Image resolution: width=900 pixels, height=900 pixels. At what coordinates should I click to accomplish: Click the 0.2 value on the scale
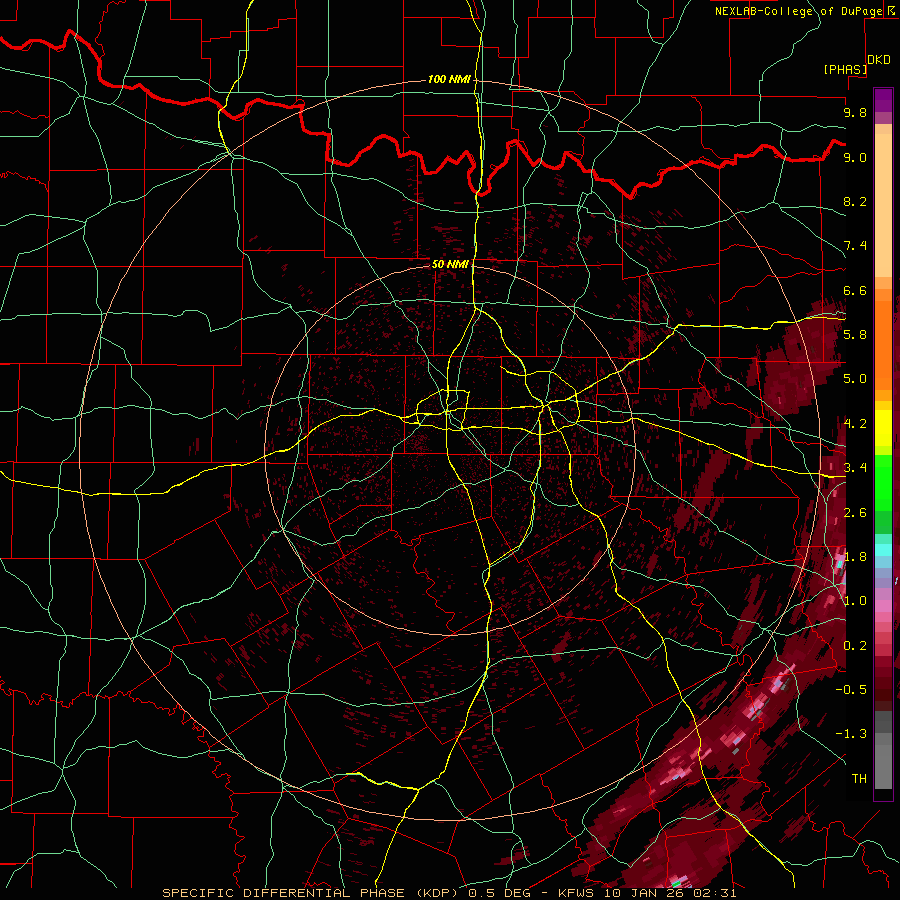[855, 645]
